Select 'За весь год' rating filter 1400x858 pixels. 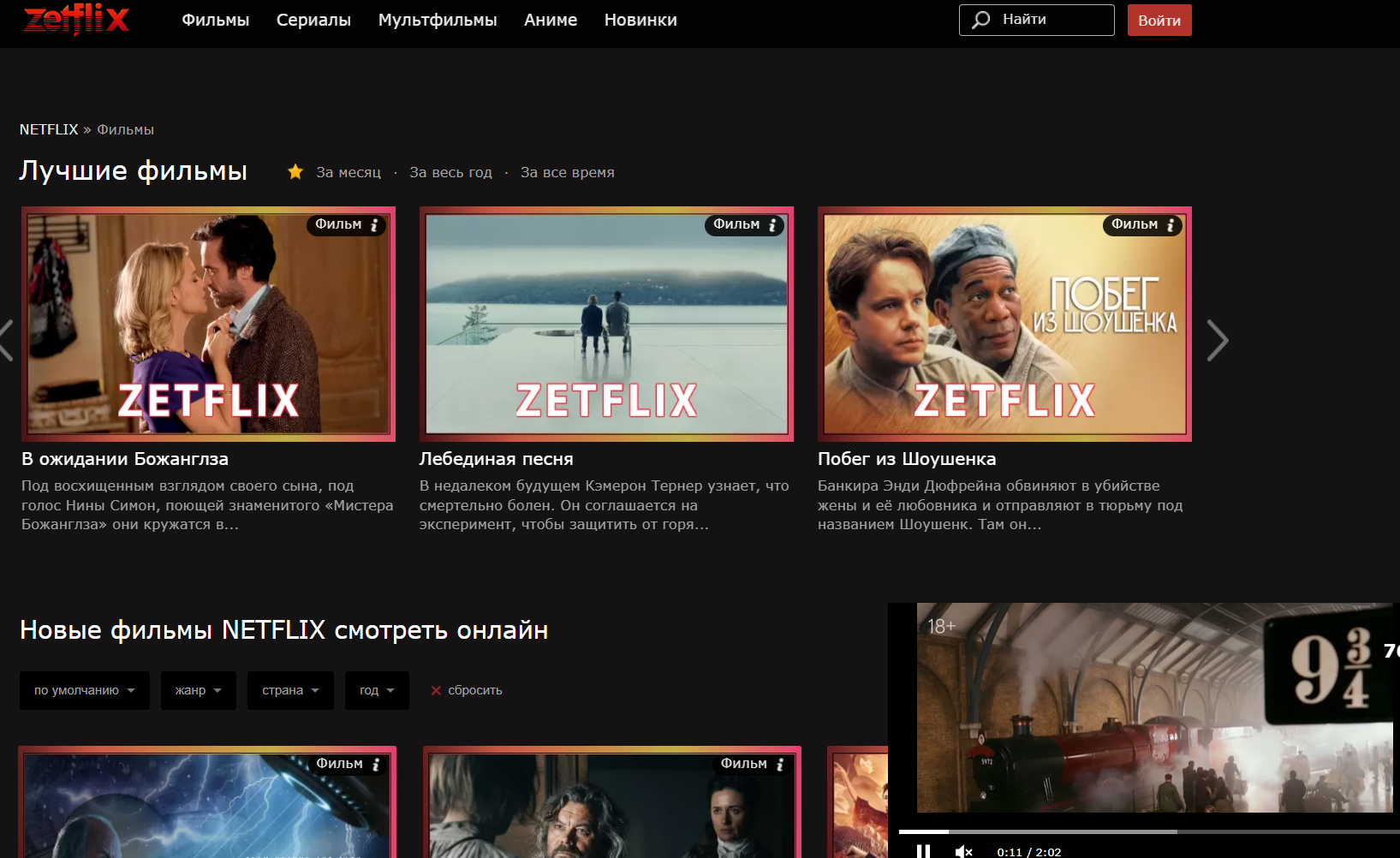tap(450, 172)
